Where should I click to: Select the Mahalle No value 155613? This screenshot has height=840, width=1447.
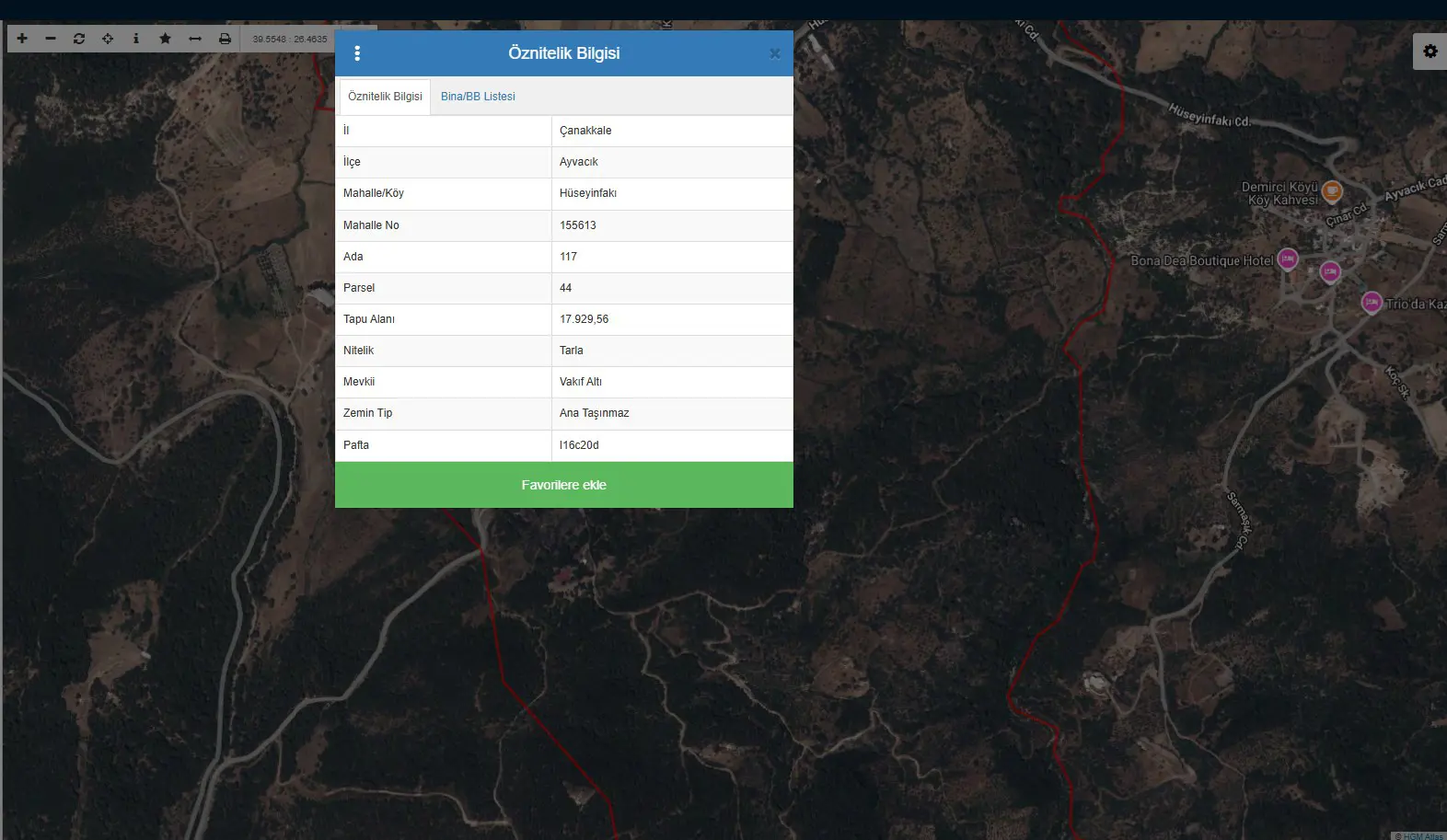point(672,225)
